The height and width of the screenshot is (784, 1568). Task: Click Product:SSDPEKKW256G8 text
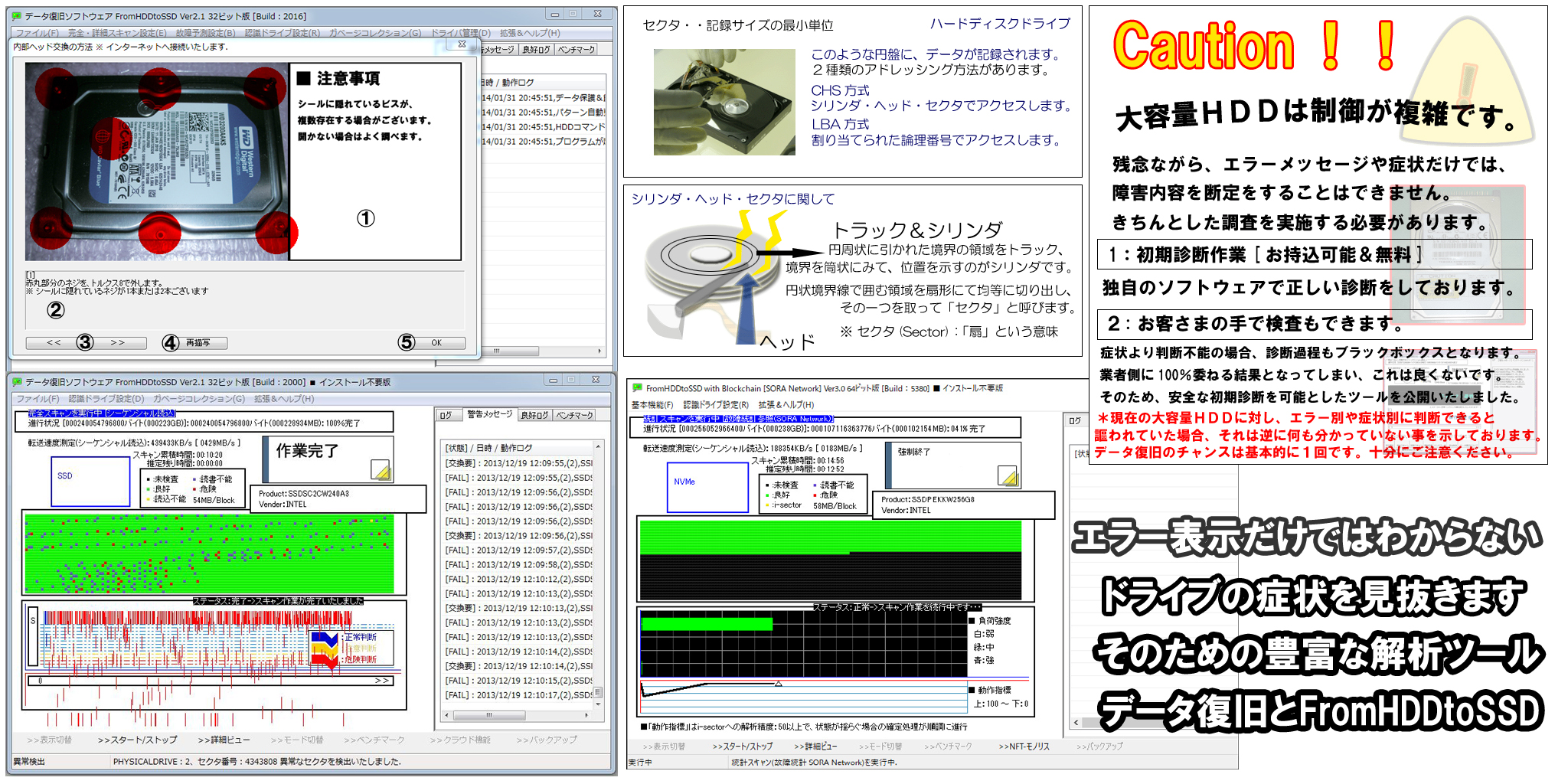coord(927,500)
